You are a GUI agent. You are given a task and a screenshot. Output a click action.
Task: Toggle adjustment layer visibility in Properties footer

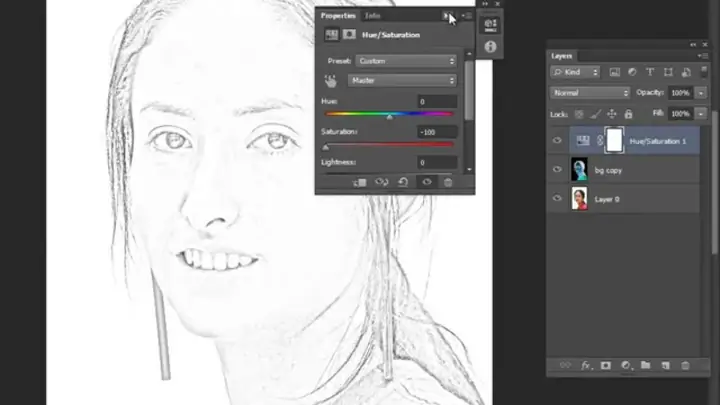click(427, 182)
